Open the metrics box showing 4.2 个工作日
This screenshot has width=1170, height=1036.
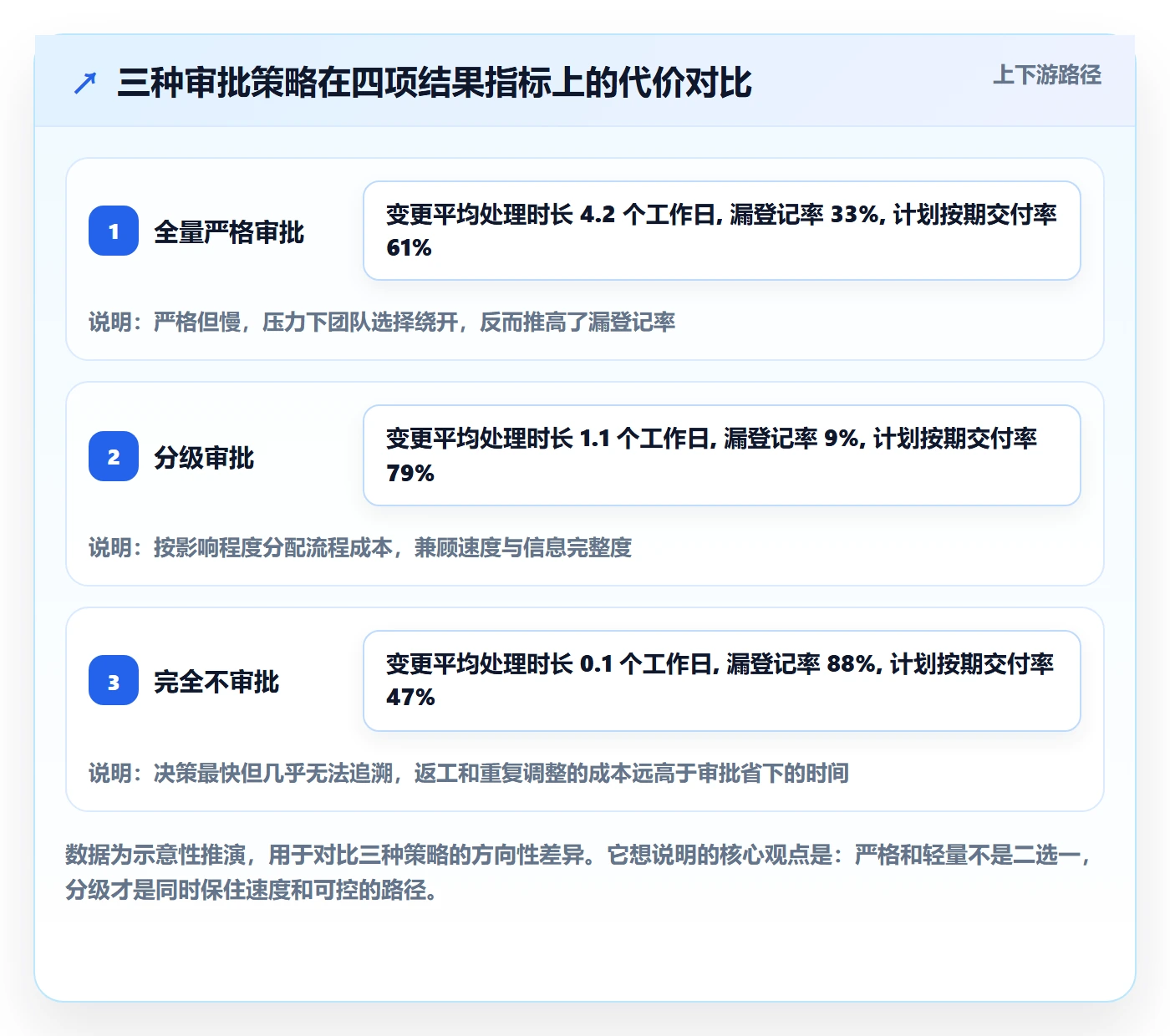pos(722,231)
